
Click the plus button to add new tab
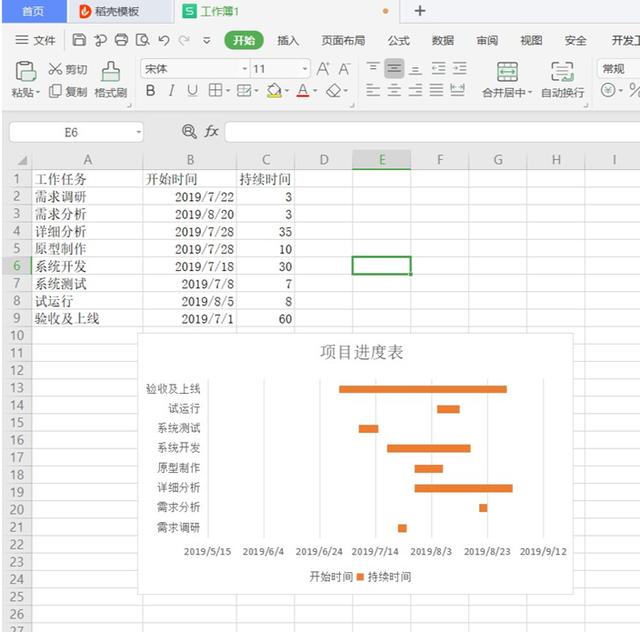point(420,11)
